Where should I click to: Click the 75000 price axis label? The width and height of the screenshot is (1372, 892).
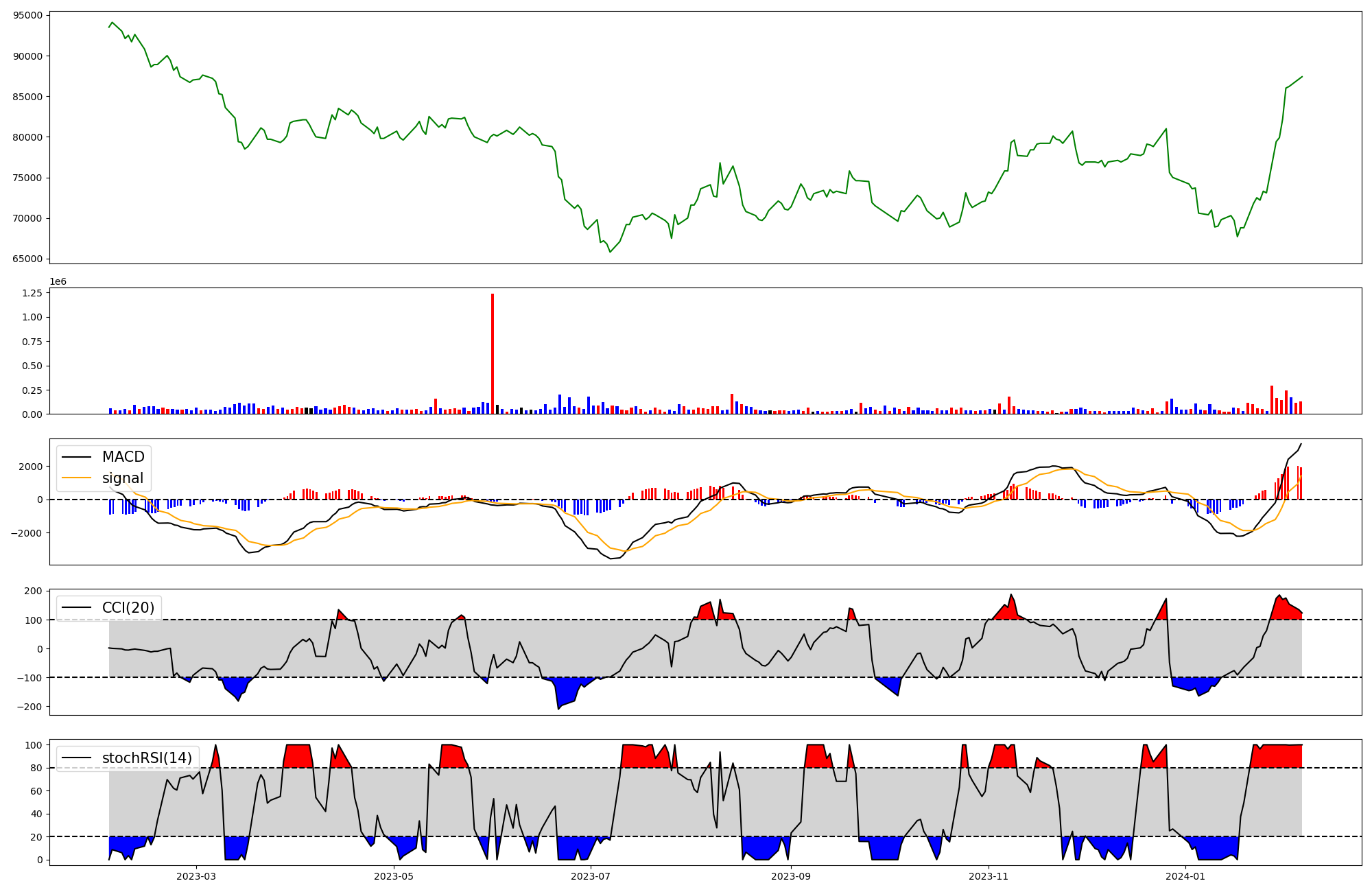(27, 178)
